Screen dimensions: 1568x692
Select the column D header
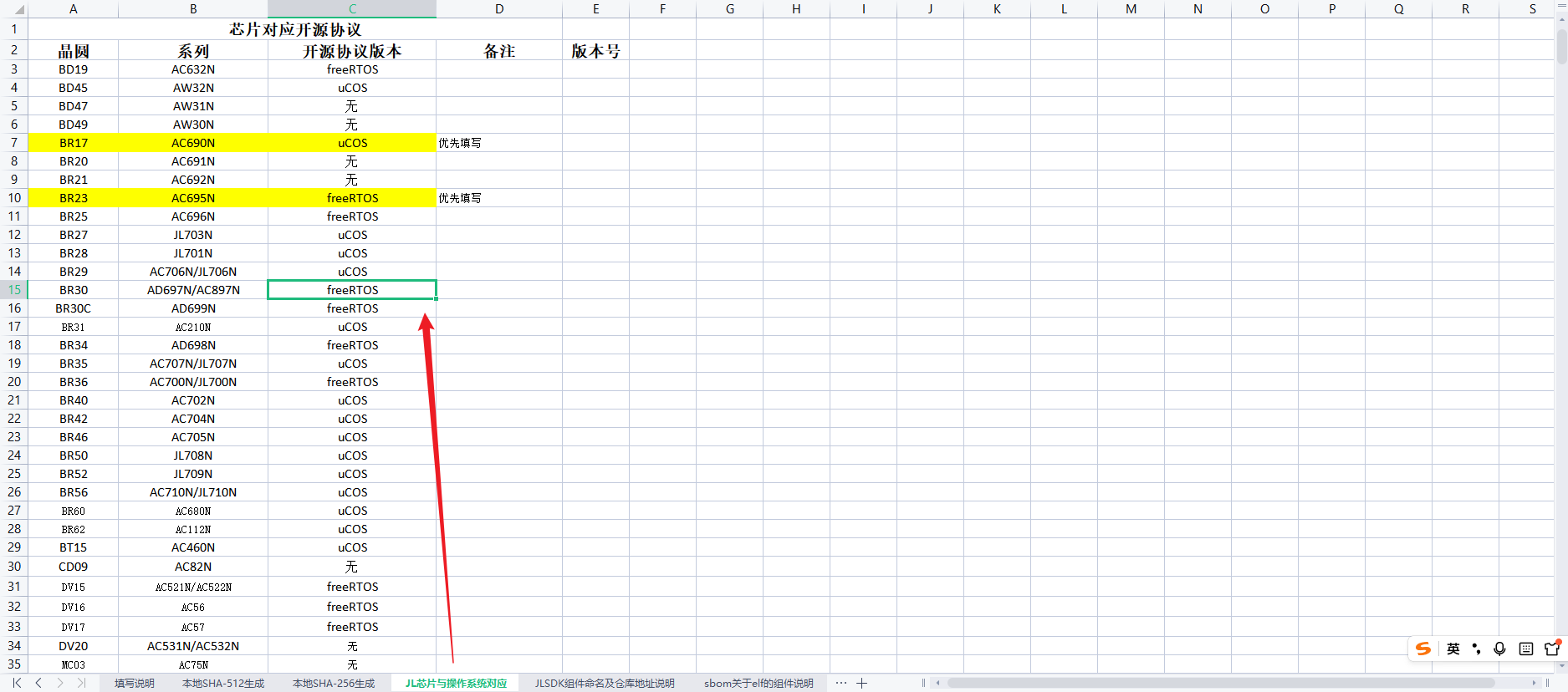pyautogui.click(x=499, y=9)
